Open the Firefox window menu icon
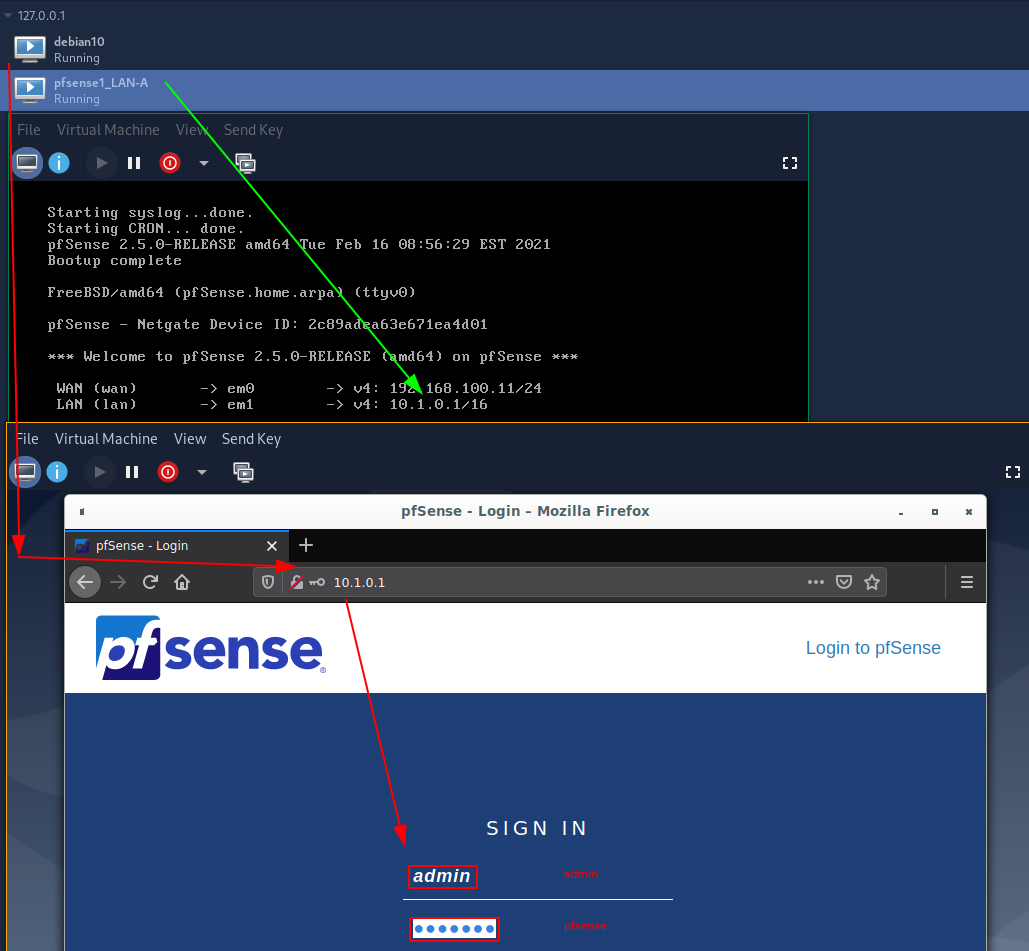This screenshot has width=1029, height=951. (x=82, y=512)
